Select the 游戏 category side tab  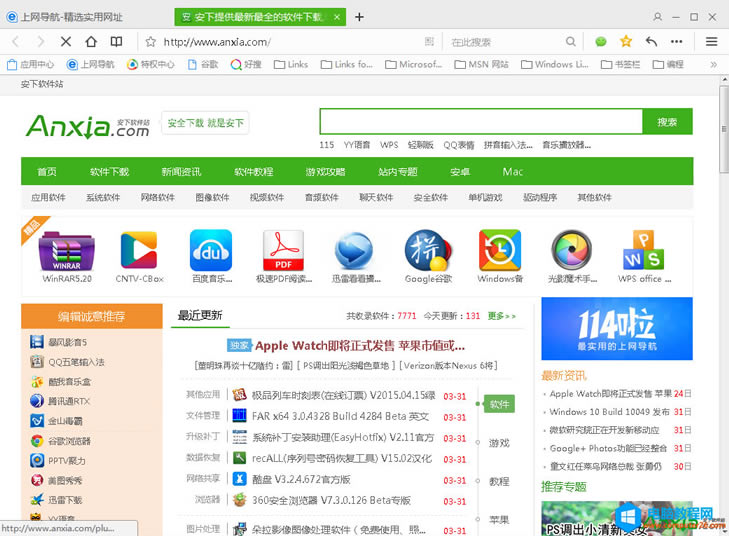coord(498,443)
